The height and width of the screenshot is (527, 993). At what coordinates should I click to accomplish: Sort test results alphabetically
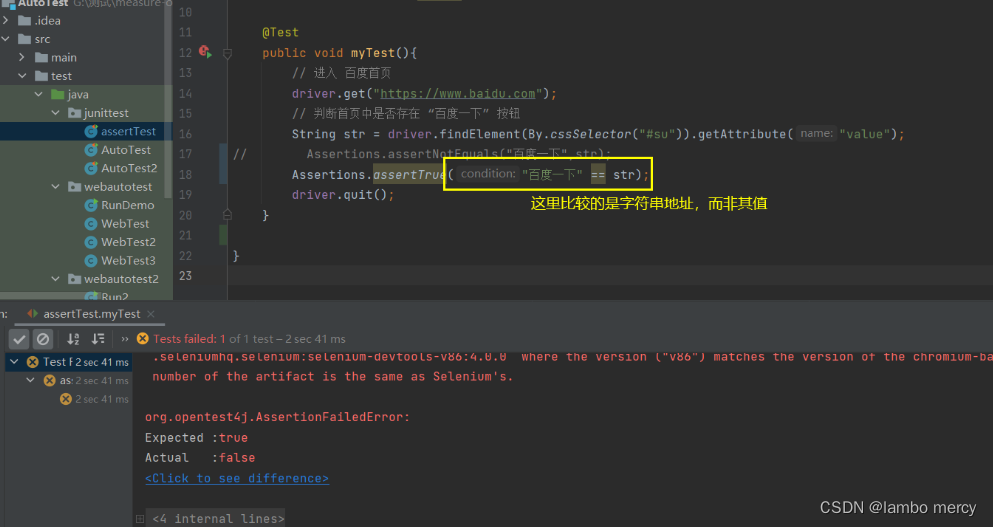click(x=73, y=339)
